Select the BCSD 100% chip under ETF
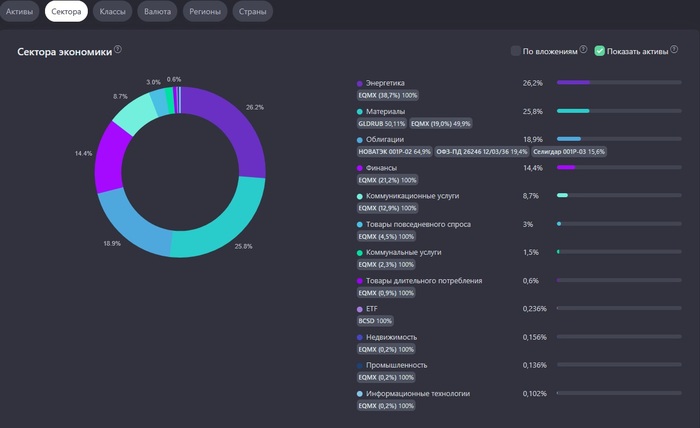This screenshot has width=700, height=428. (x=375, y=321)
